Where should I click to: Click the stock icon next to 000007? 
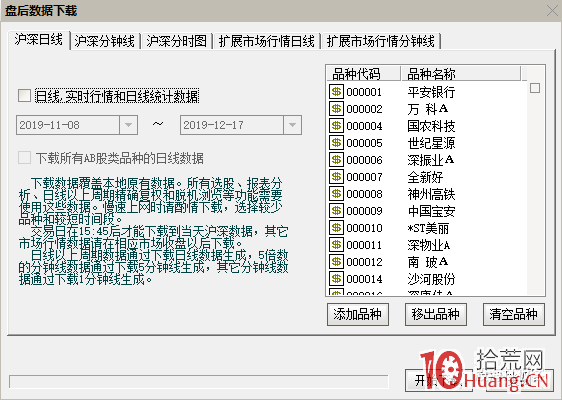point(336,177)
